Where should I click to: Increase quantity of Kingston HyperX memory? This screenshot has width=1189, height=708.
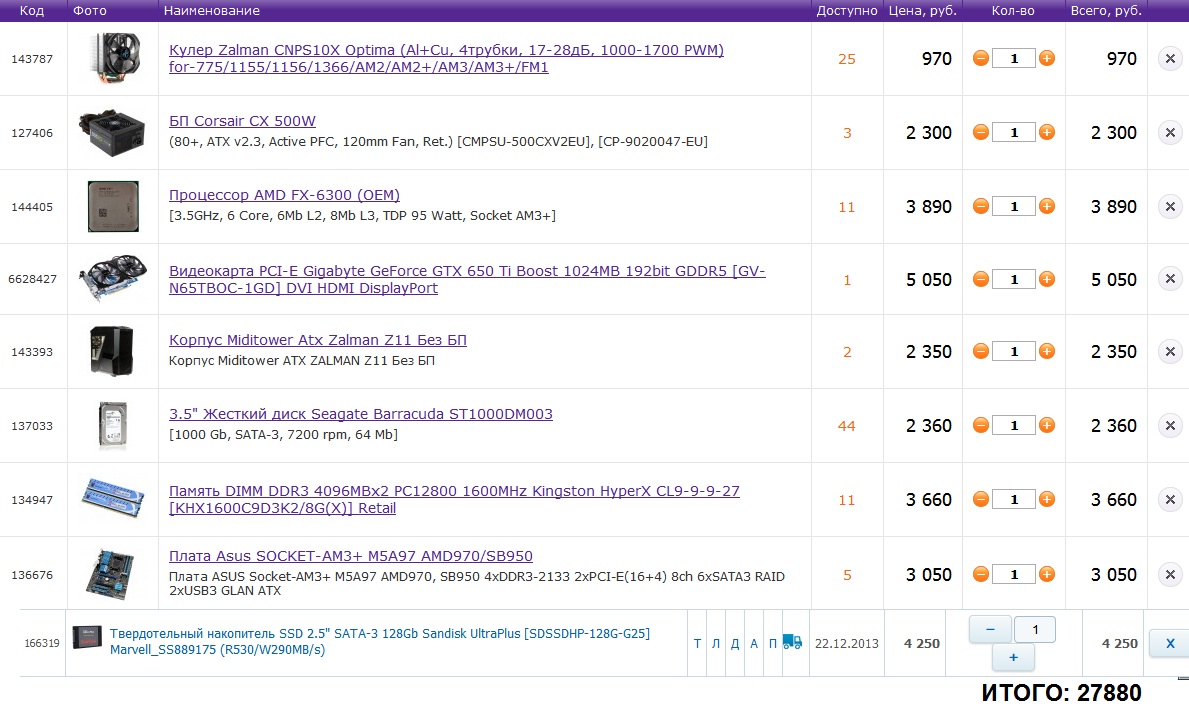pos(1046,500)
